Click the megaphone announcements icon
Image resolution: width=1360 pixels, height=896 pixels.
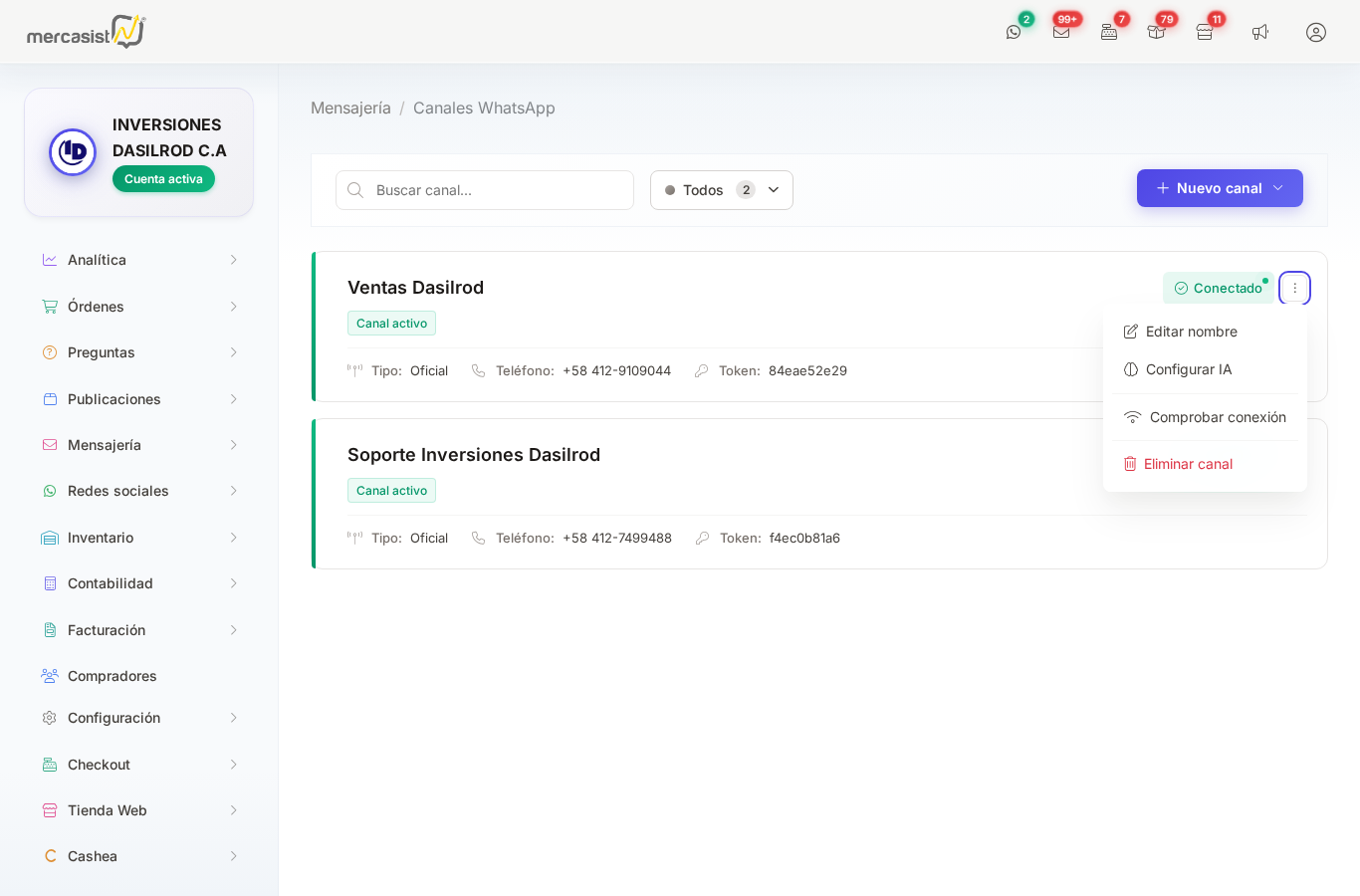[1260, 32]
